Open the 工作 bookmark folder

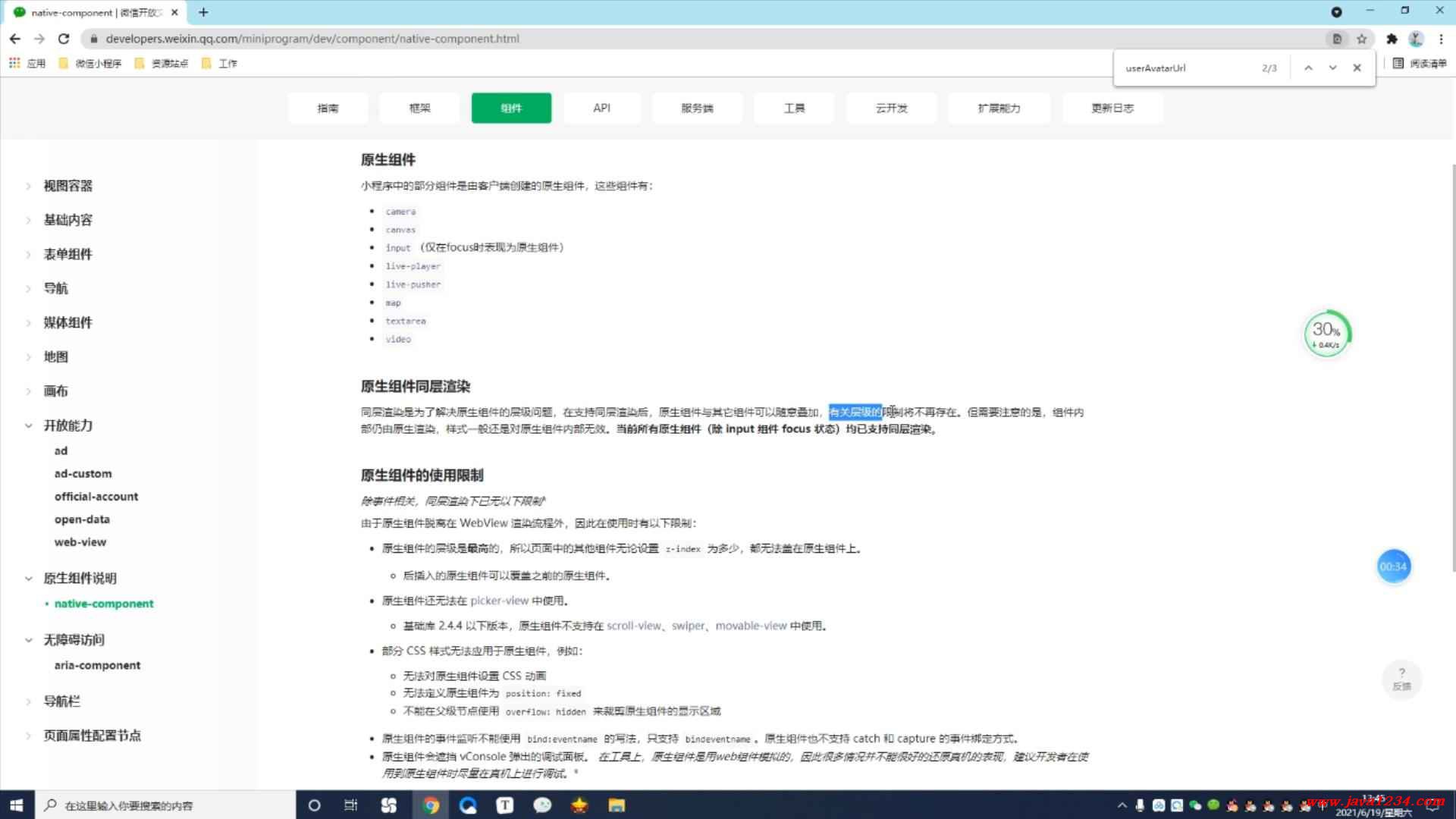[x=219, y=64]
